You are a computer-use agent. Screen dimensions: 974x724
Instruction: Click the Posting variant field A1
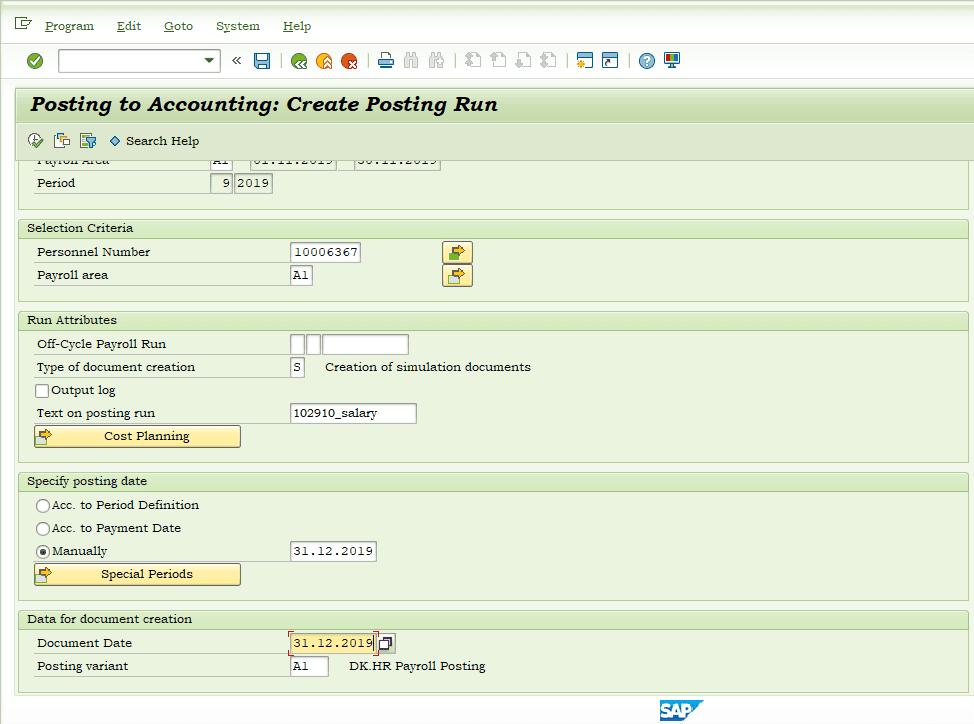click(309, 666)
